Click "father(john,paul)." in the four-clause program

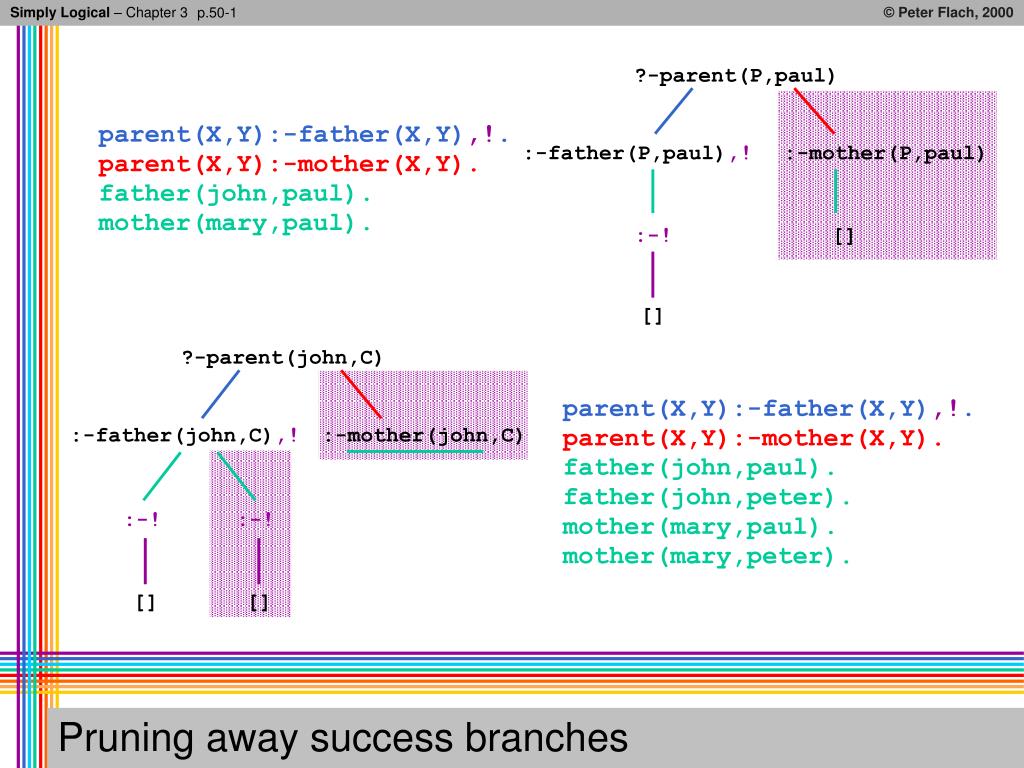point(234,193)
